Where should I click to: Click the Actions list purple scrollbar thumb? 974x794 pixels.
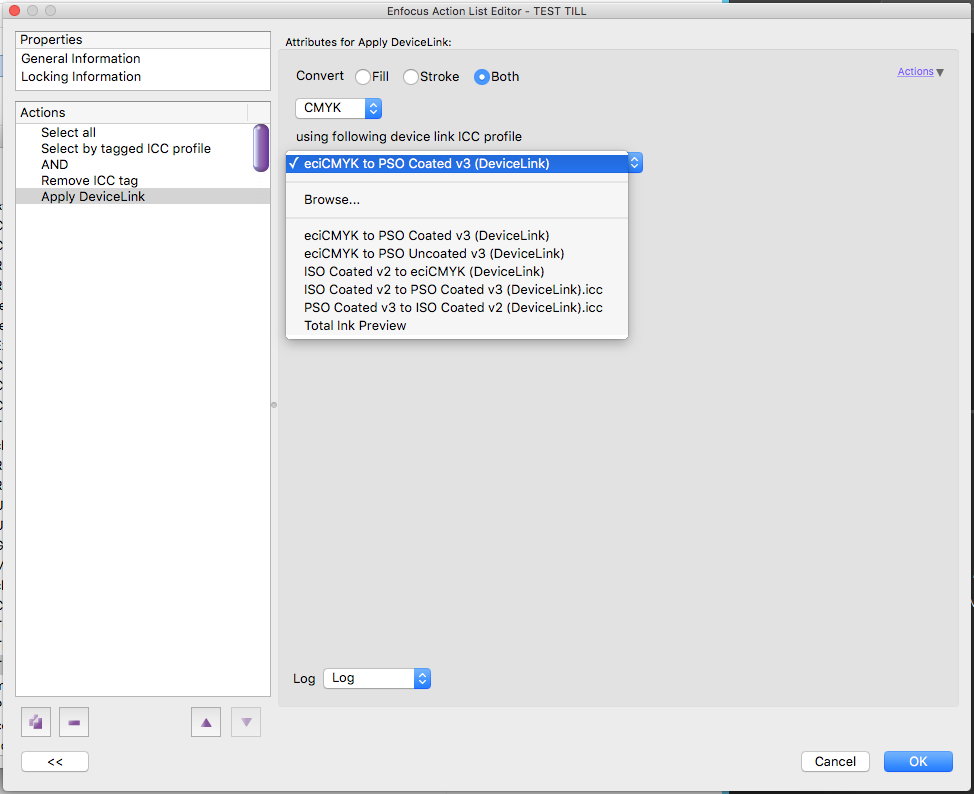point(261,148)
